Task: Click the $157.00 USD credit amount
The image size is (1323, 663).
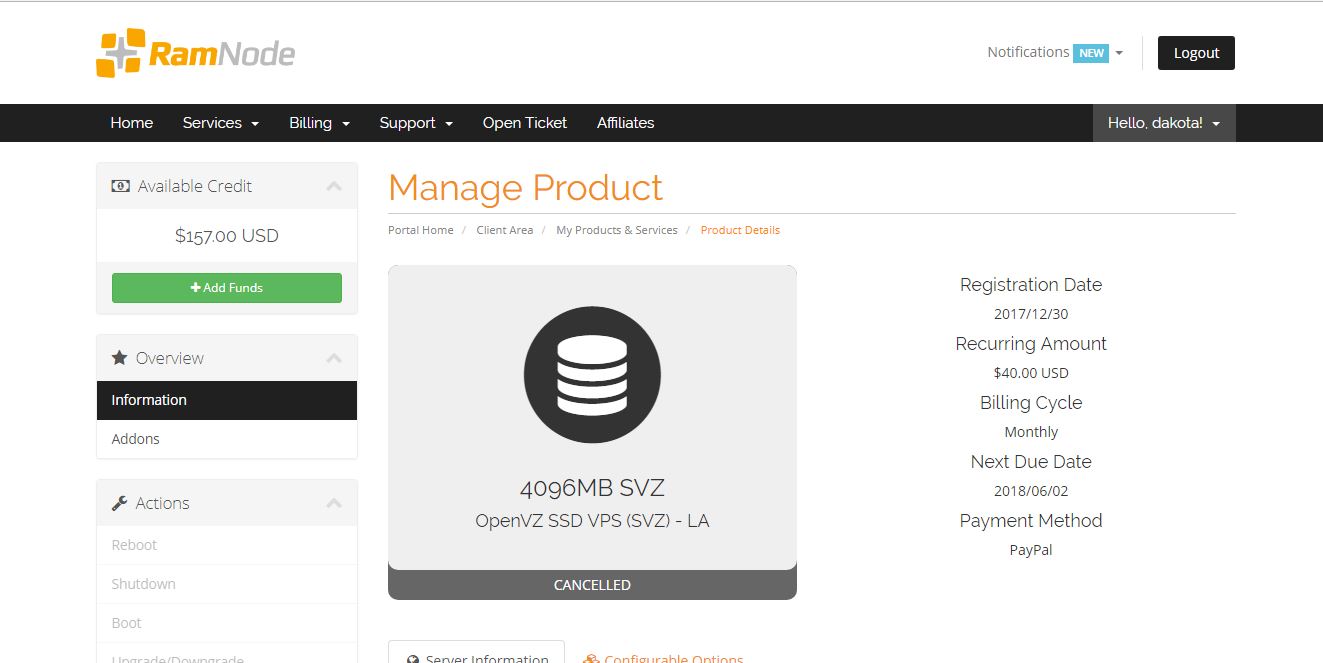Action: click(x=227, y=236)
